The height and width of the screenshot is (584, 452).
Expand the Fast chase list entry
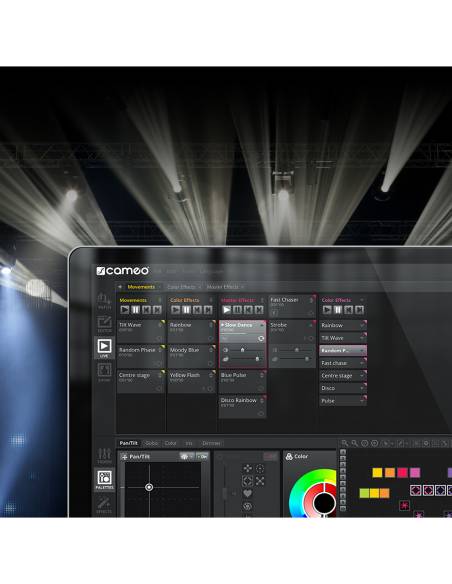(362, 363)
